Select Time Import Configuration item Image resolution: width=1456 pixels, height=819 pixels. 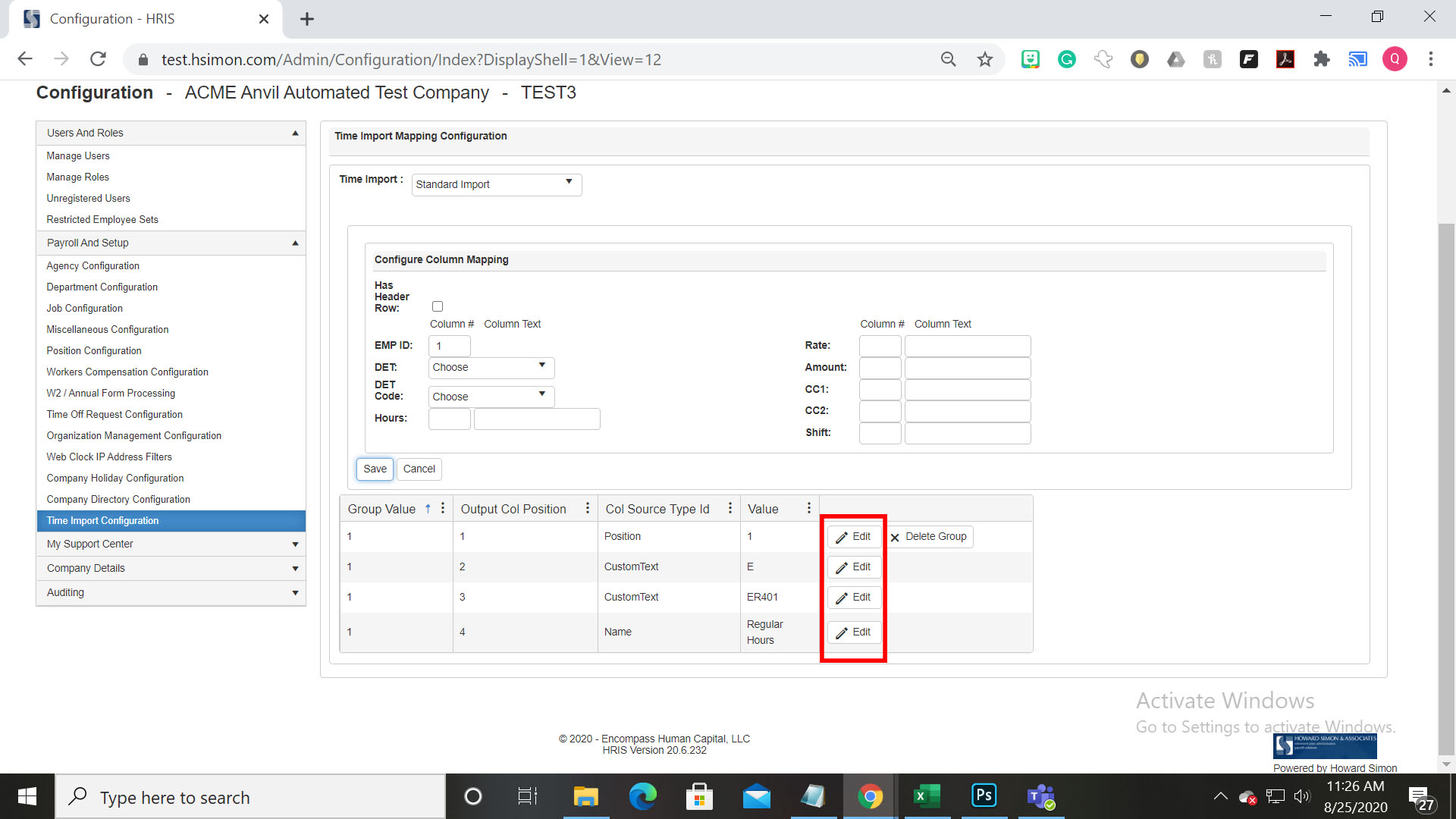click(171, 520)
